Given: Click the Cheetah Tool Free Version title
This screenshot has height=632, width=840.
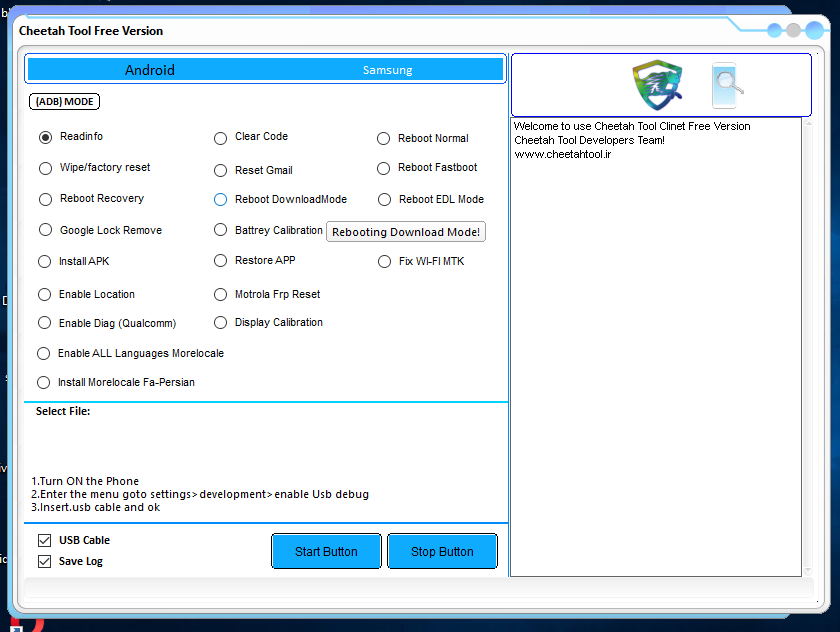Looking at the screenshot, I should pos(91,31).
